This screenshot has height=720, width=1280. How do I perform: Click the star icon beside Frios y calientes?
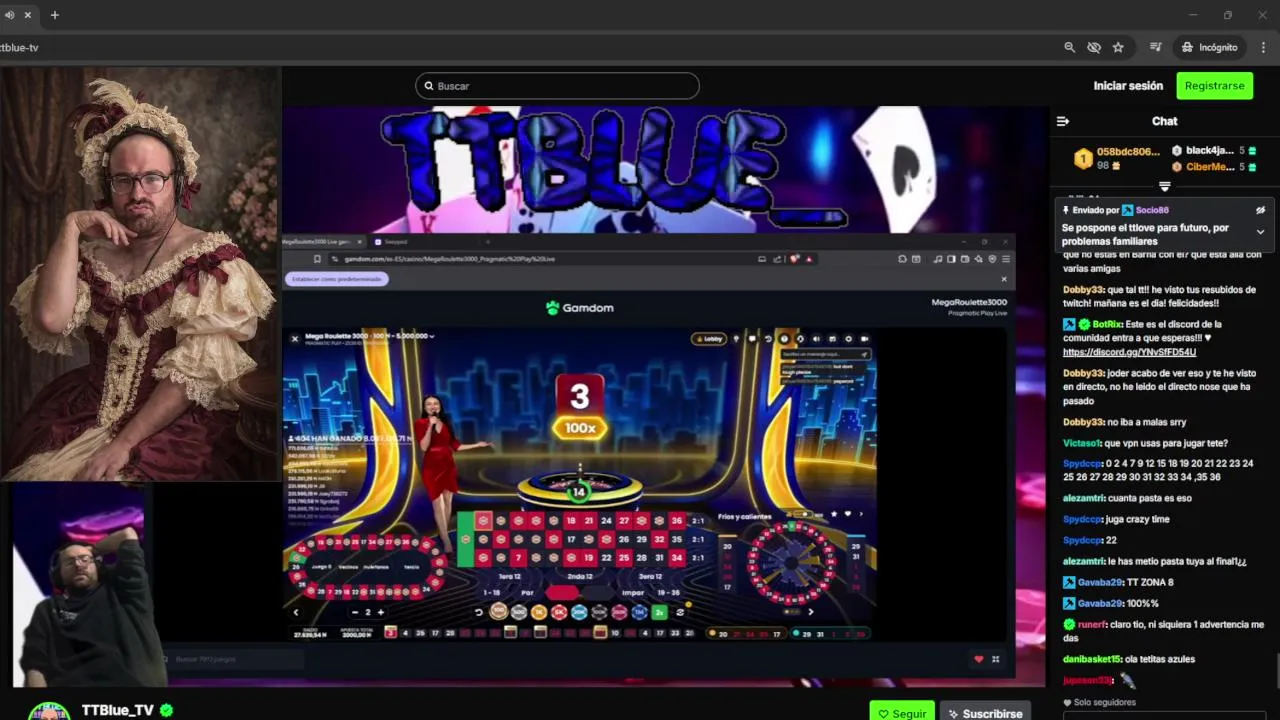pyautogui.click(x=834, y=514)
